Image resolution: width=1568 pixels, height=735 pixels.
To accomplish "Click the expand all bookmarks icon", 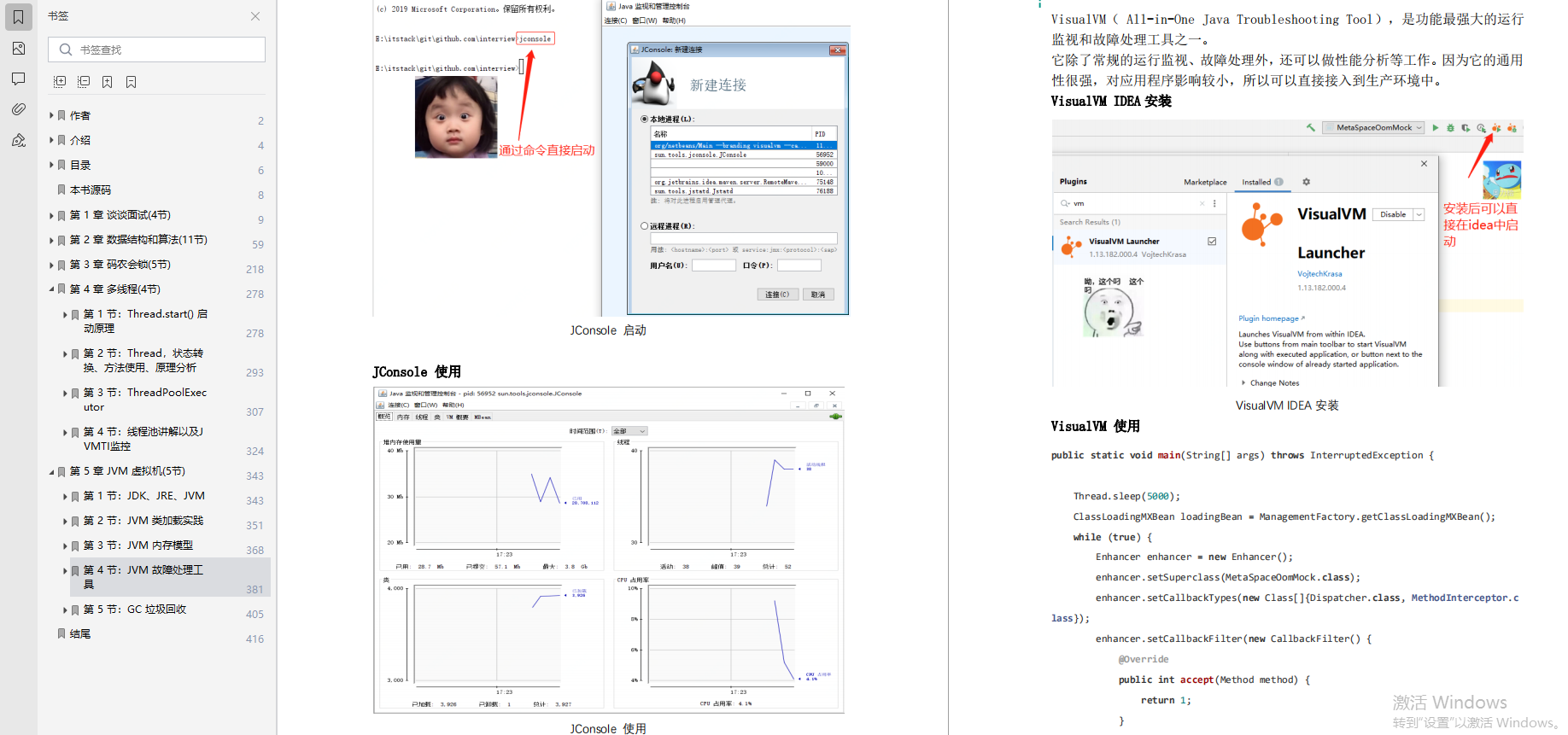I will 60,82.
